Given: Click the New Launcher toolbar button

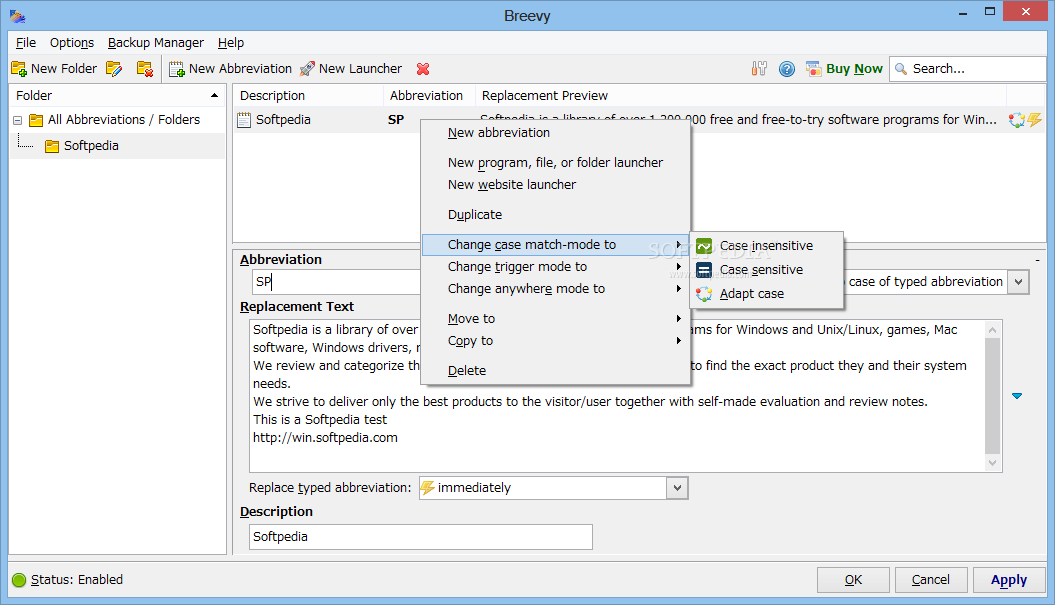Looking at the screenshot, I should click(351, 69).
